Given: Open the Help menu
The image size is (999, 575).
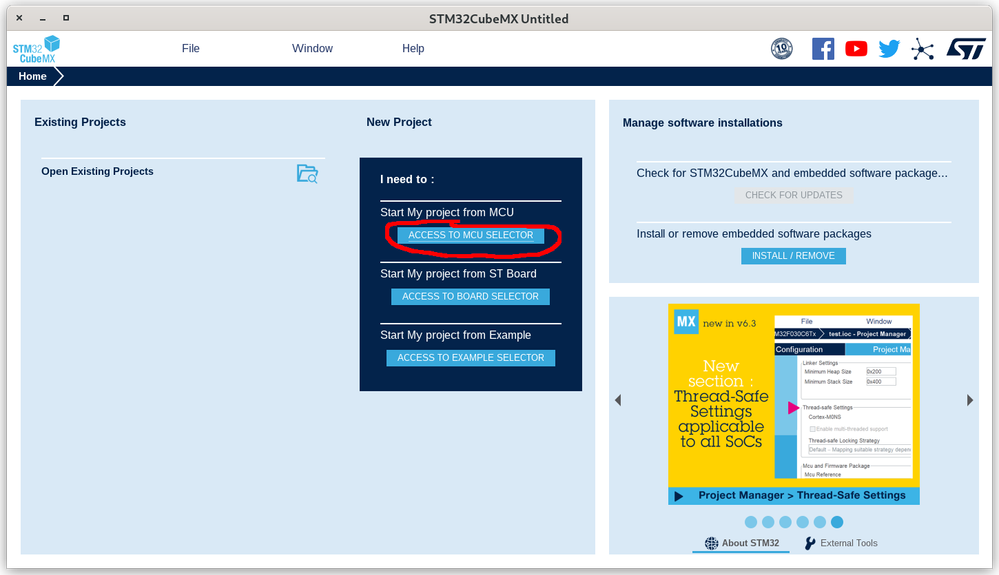Looking at the screenshot, I should tap(413, 48).
